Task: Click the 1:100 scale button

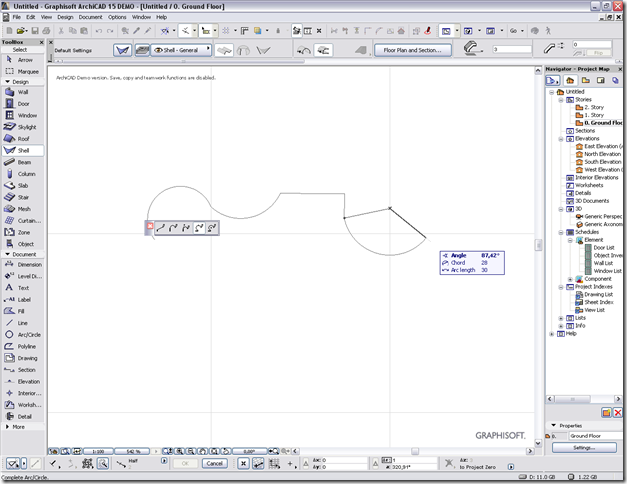Action: point(98,451)
